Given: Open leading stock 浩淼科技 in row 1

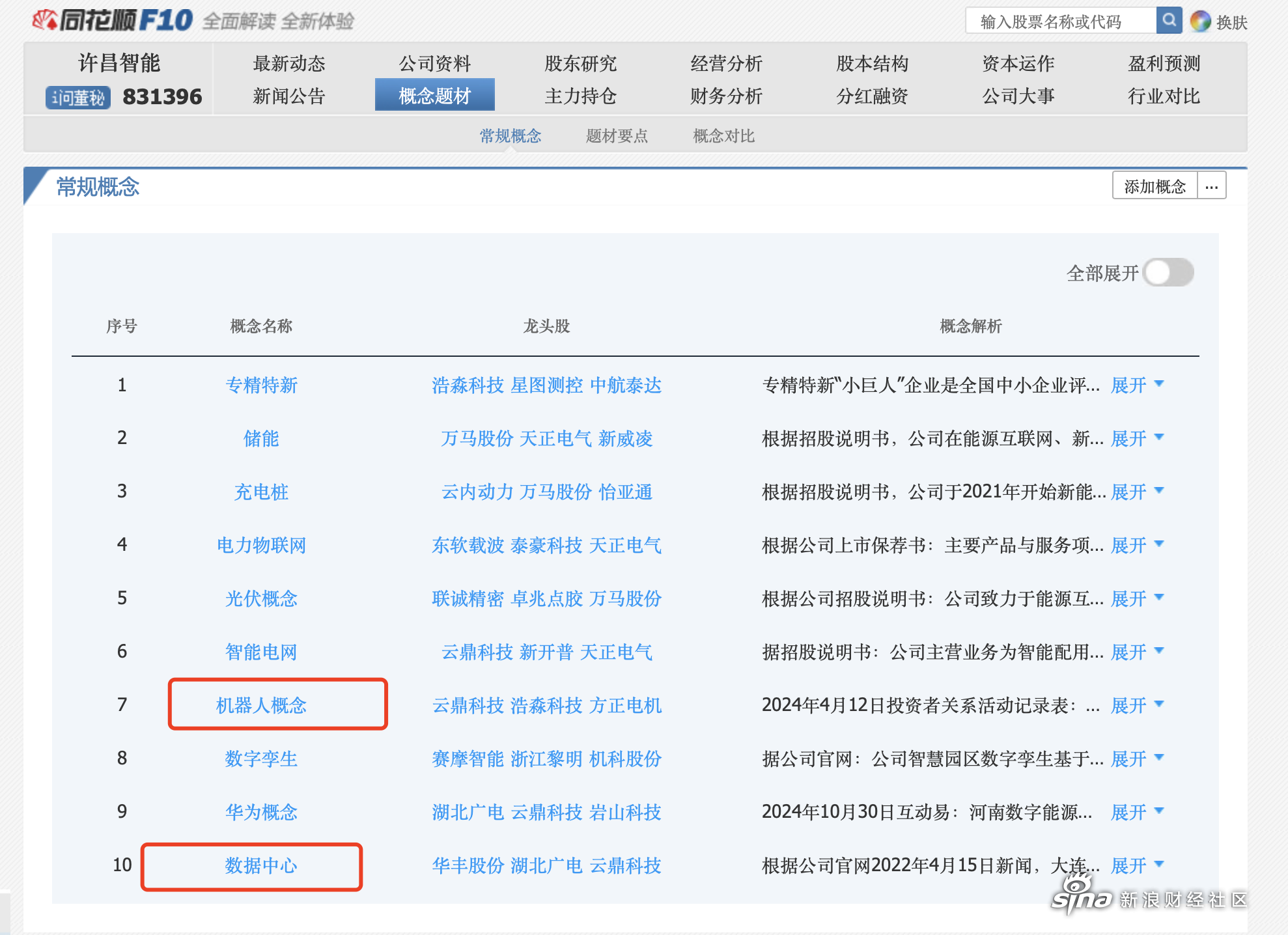Looking at the screenshot, I should coord(468,385).
